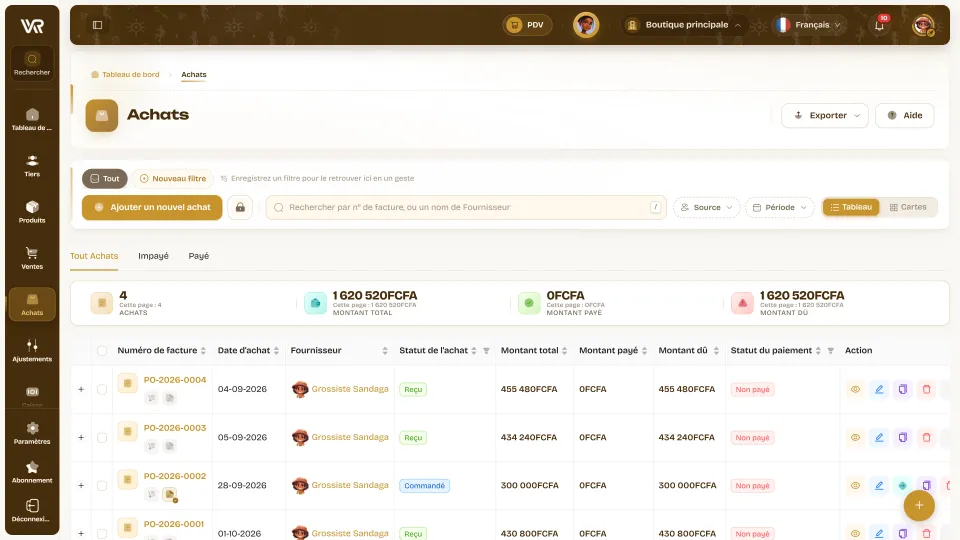Go to Tableau de bord in sidebar

(x=32, y=119)
